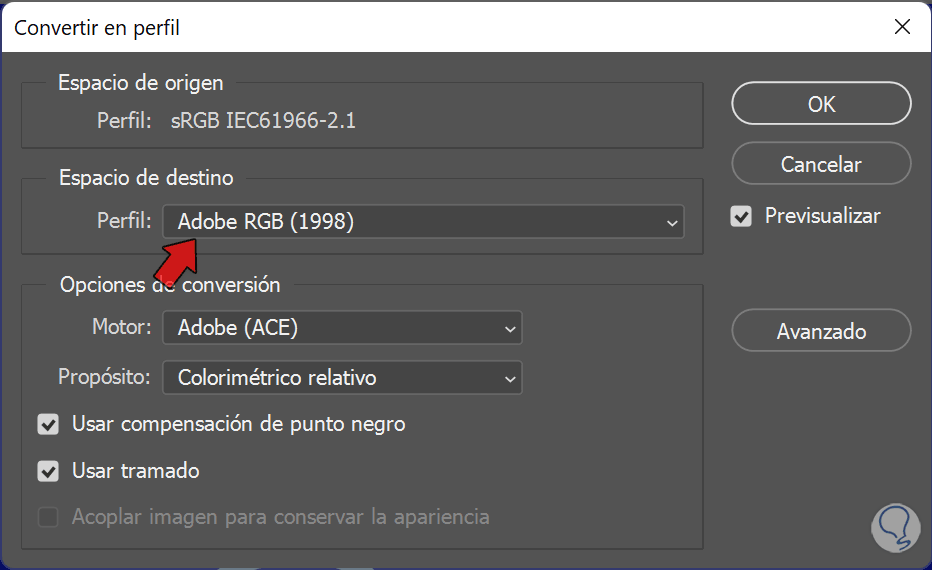Toggle the Previsualizar checkbox
This screenshot has width=932, height=570.
pyautogui.click(x=741, y=216)
